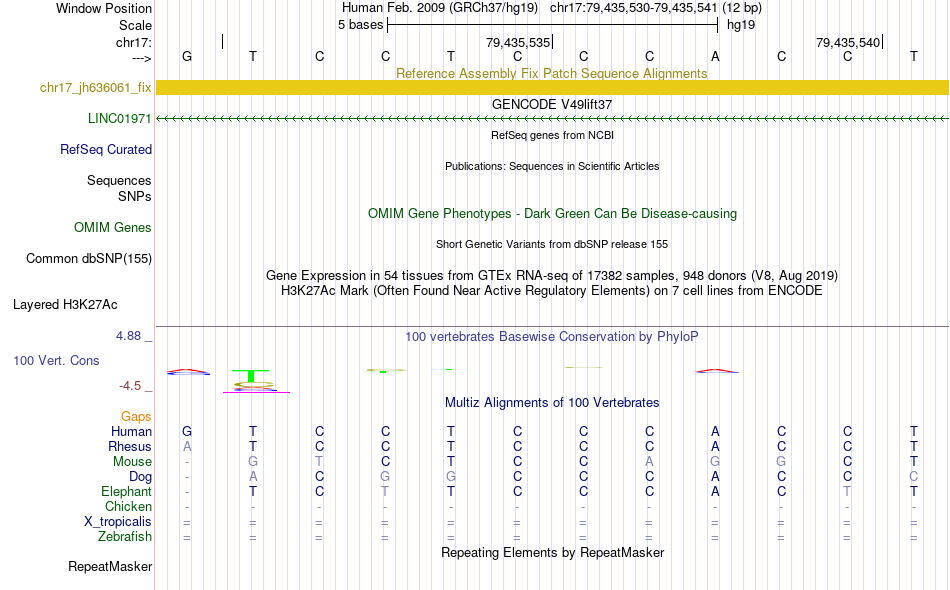Click the LINC01971 gene label
The height and width of the screenshot is (590, 950).
coord(119,118)
